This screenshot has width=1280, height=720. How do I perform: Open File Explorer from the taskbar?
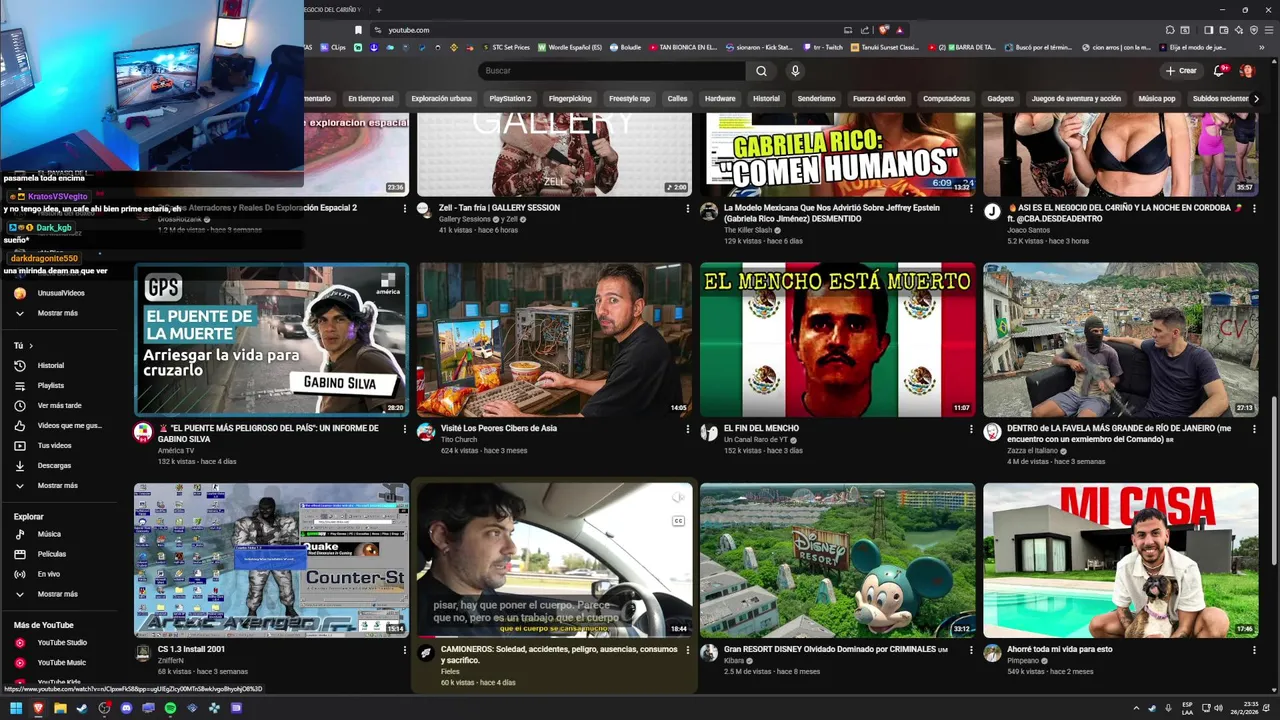pos(60,708)
